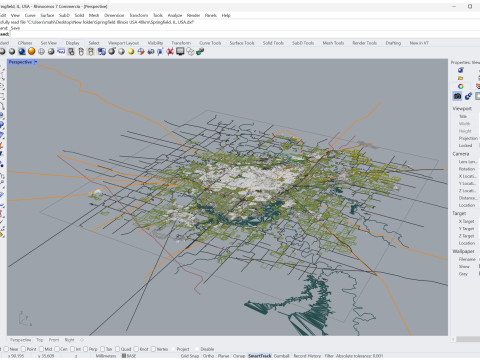Open Millimeters units status bar pane
Image resolution: width=480 pixels, height=360 pixels.
(106, 356)
